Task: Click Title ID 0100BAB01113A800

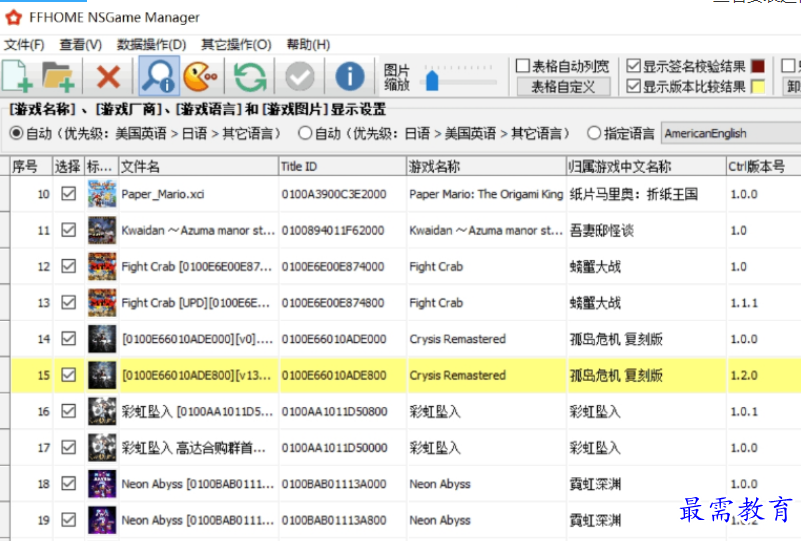Action: tap(334, 521)
